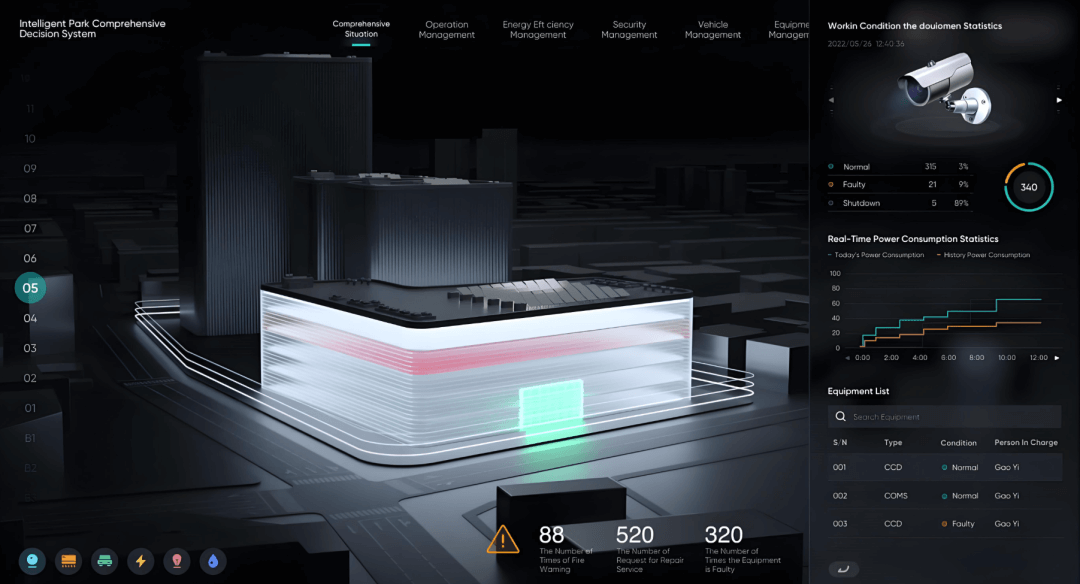Show next device with right arrow

(x=1059, y=101)
